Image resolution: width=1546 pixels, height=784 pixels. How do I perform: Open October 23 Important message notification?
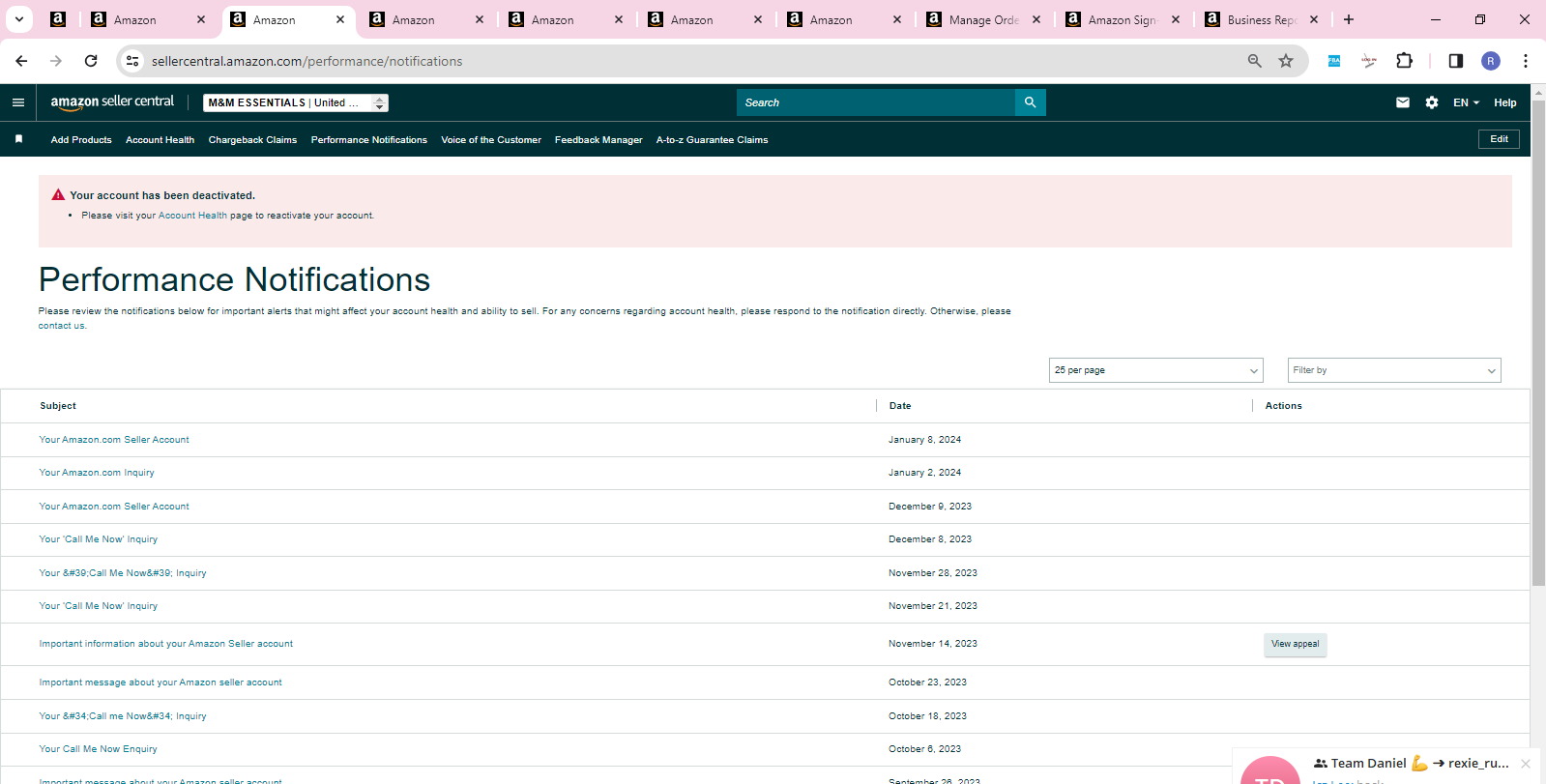[160, 682]
